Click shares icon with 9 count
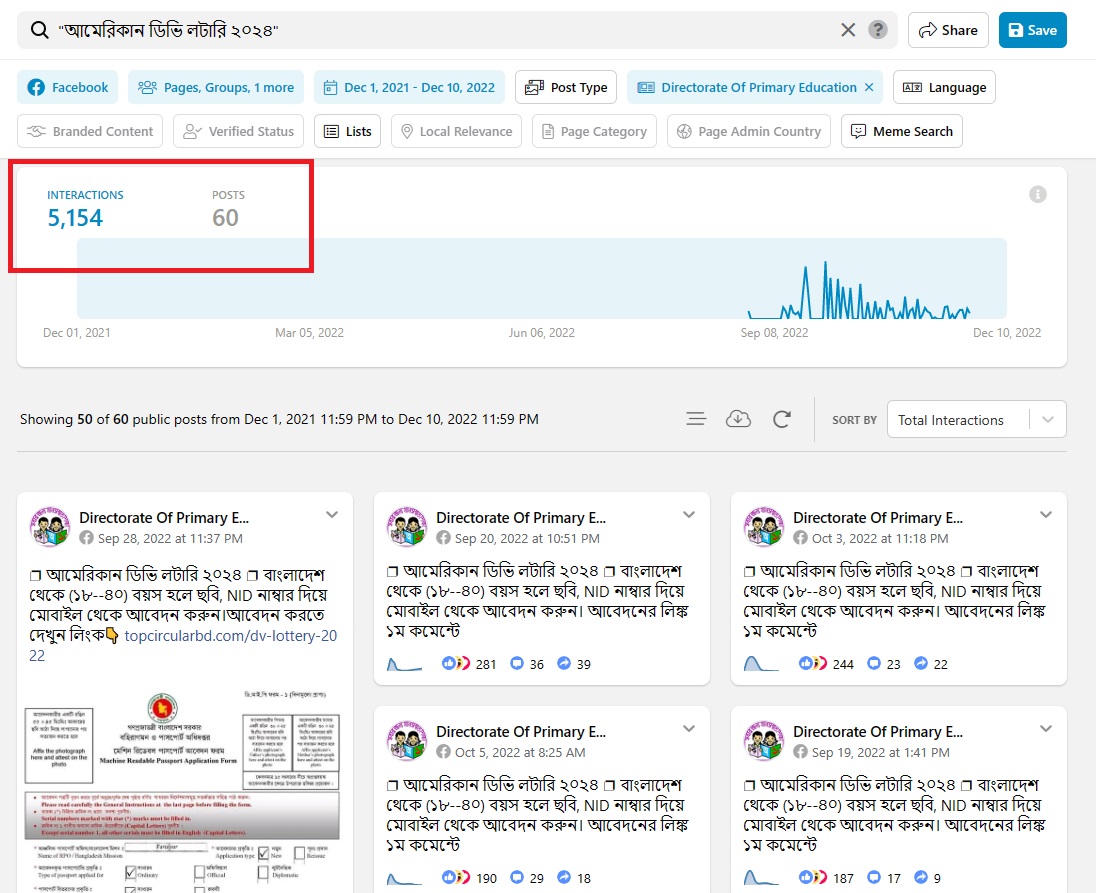Screen dimensions: 1096x893 (x=921, y=877)
